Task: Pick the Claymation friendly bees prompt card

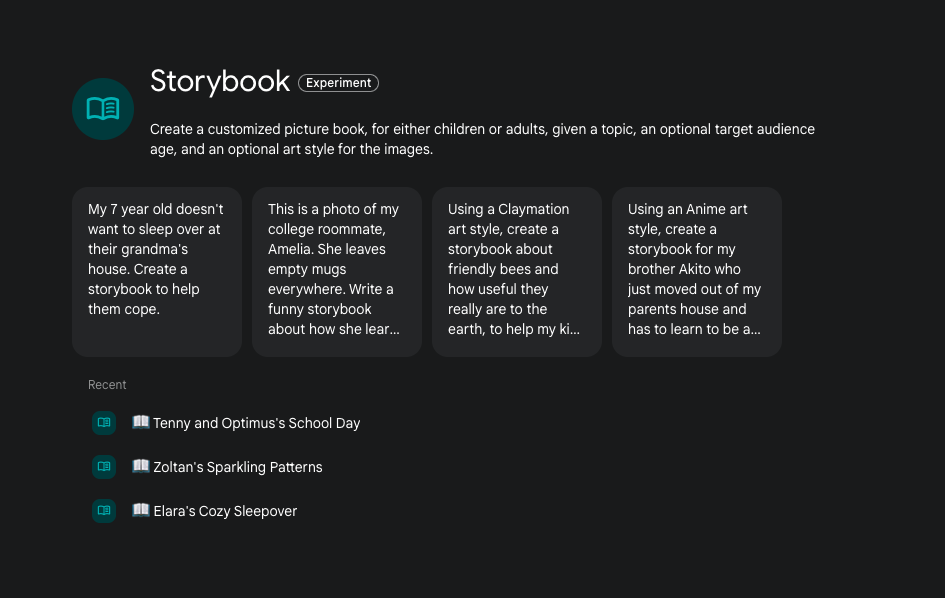Action: tap(517, 271)
